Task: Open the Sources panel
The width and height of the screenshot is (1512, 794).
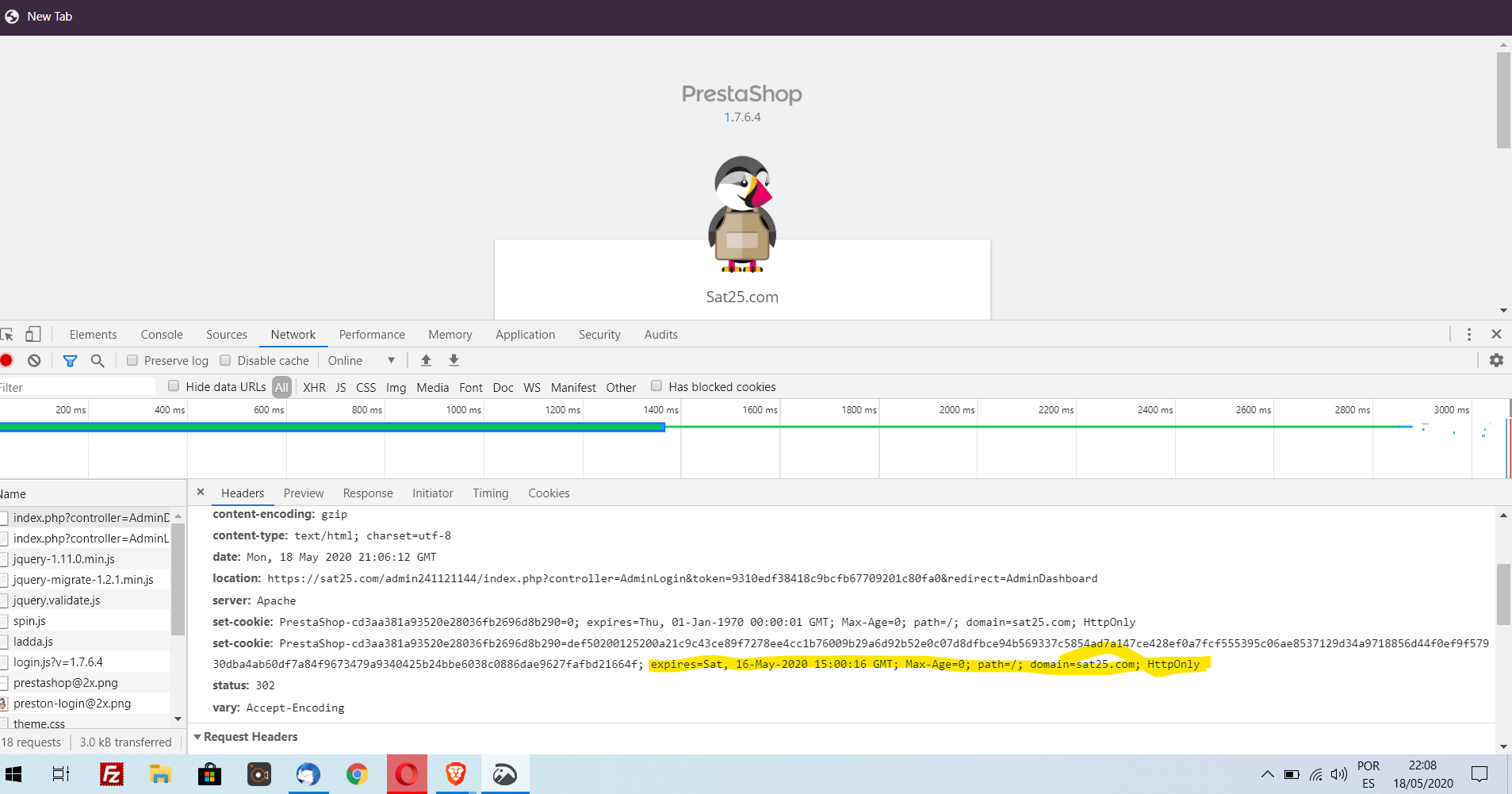Action: coord(227,335)
